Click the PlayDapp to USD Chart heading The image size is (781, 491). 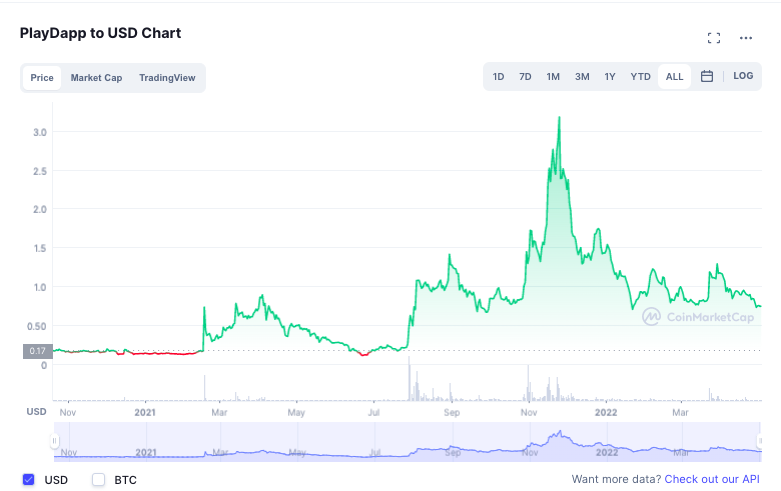pyautogui.click(x=101, y=33)
